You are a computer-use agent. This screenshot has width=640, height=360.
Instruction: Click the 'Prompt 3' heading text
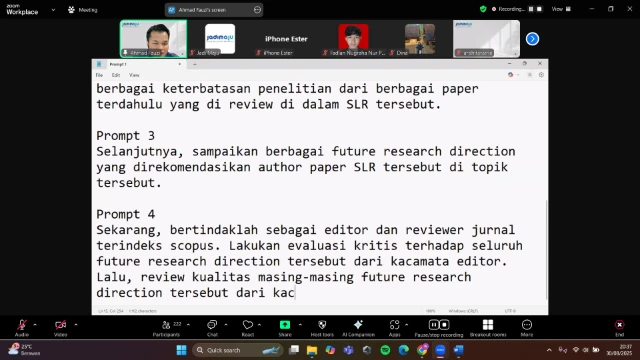coord(125,136)
